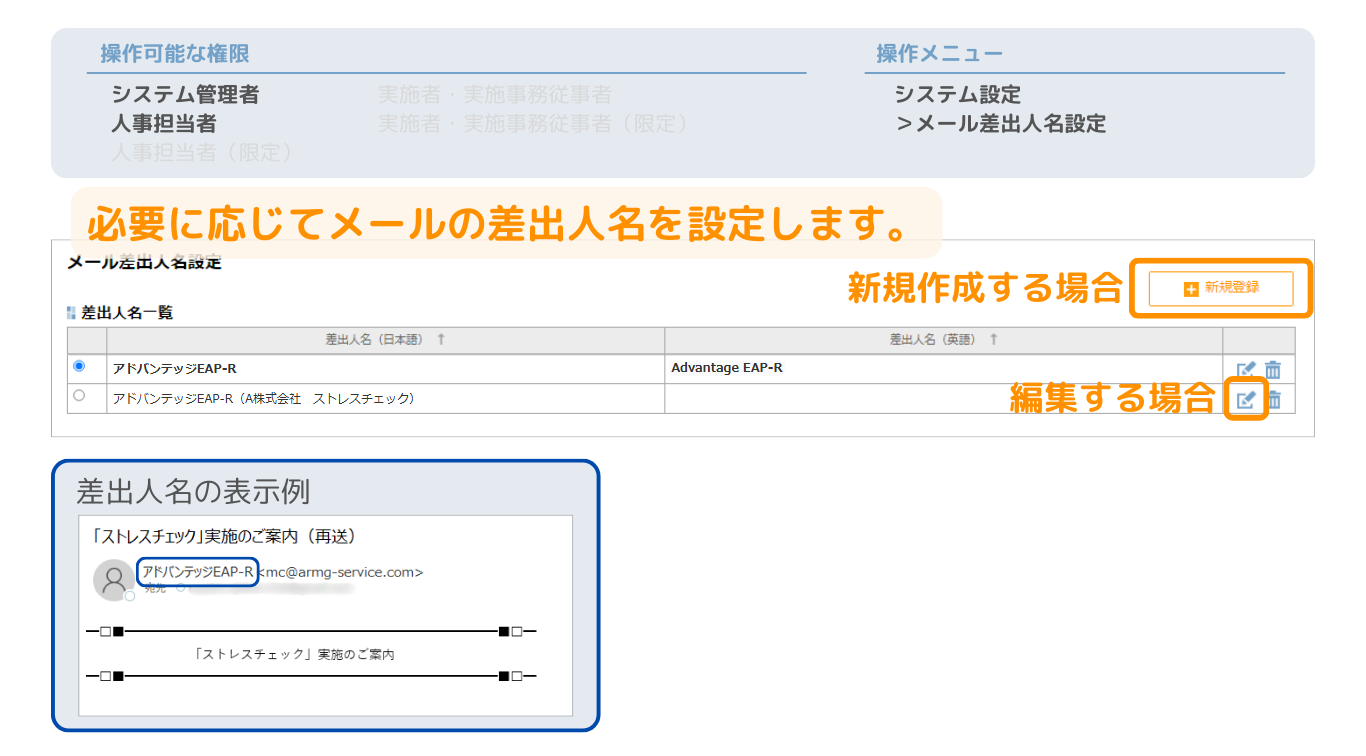
Task: Click the 人事担当者 role label
Action: 163,124
